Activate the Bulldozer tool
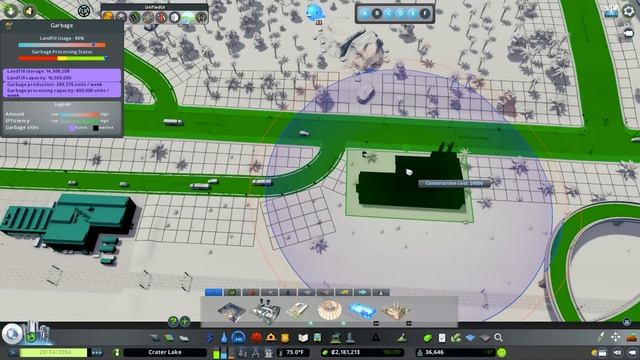The height and width of the screenshot is (360, 640). click(632, 337)
